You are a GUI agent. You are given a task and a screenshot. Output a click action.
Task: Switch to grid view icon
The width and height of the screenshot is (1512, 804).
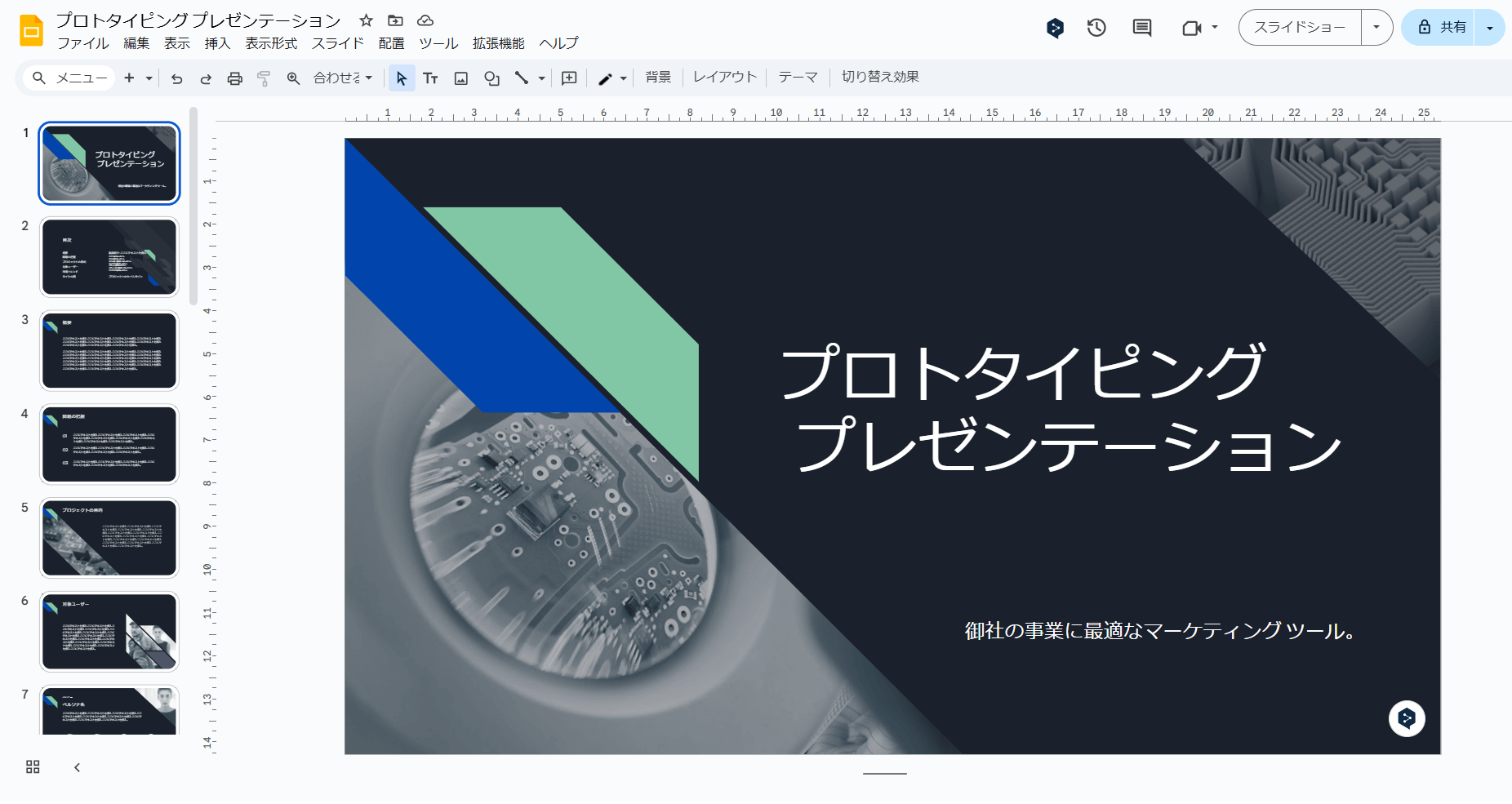[x=33, y=767]
